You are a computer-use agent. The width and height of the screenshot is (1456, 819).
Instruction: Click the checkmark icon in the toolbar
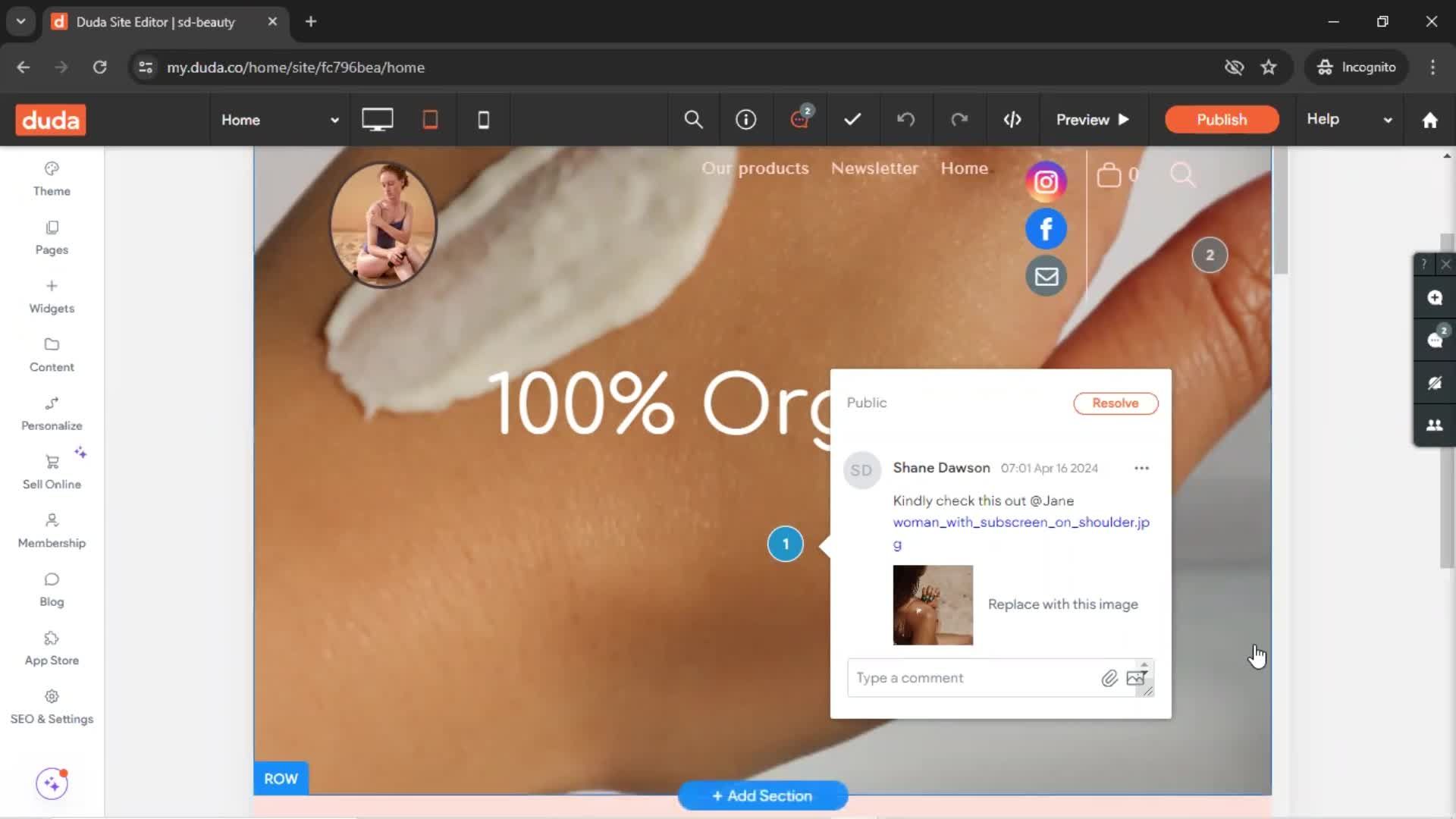click(852, 119)
